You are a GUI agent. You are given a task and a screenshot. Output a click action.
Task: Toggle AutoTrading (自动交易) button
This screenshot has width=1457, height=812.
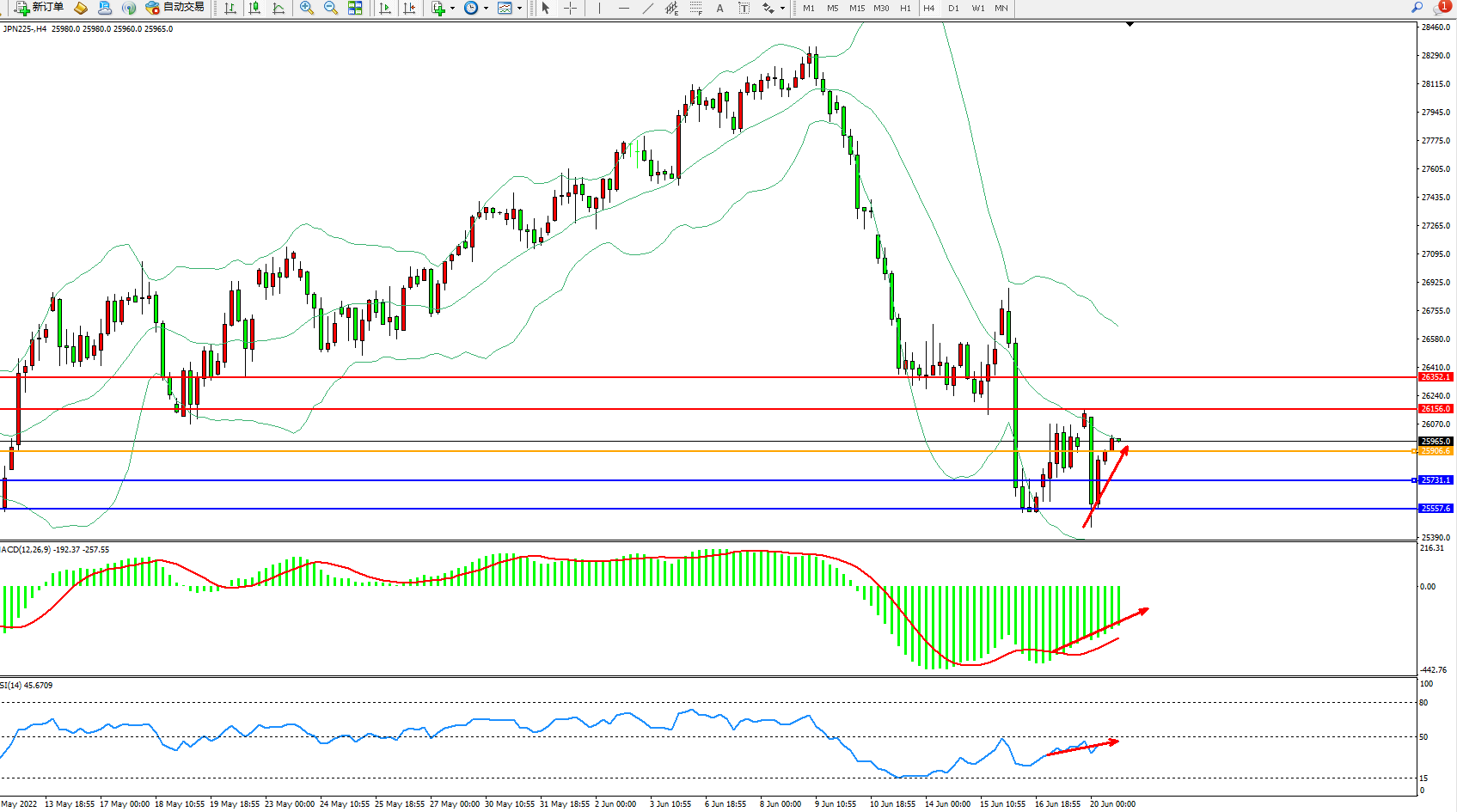(x=175, y=8)
